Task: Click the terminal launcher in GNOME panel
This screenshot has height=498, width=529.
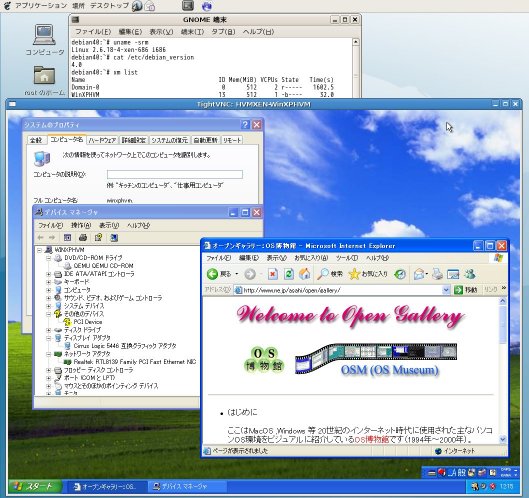Action: (188, 5)
